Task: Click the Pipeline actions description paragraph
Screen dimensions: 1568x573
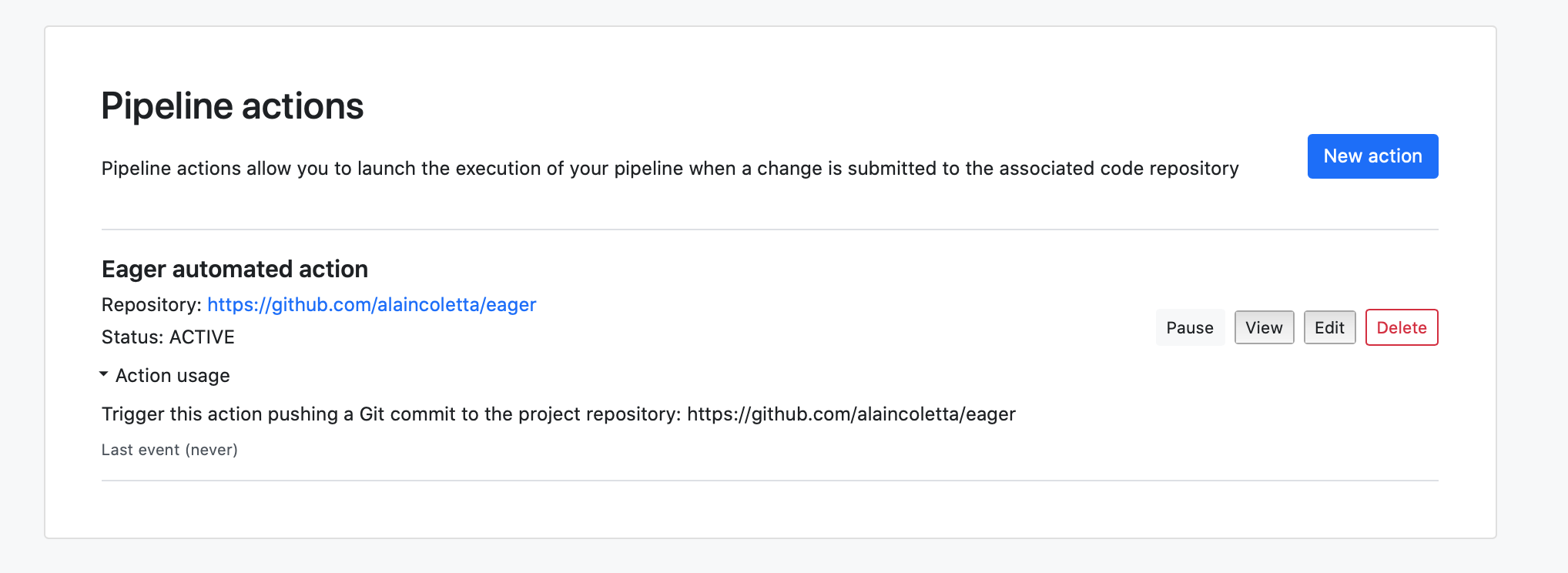Action: point(670,169)
